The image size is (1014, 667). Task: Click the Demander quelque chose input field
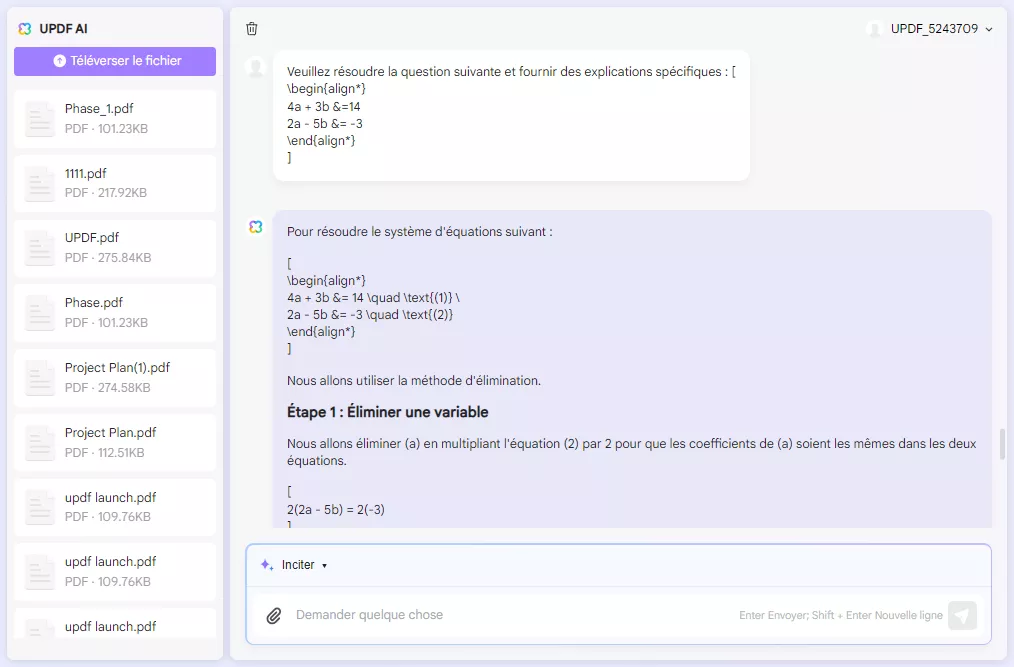click(x=500, y=615)
